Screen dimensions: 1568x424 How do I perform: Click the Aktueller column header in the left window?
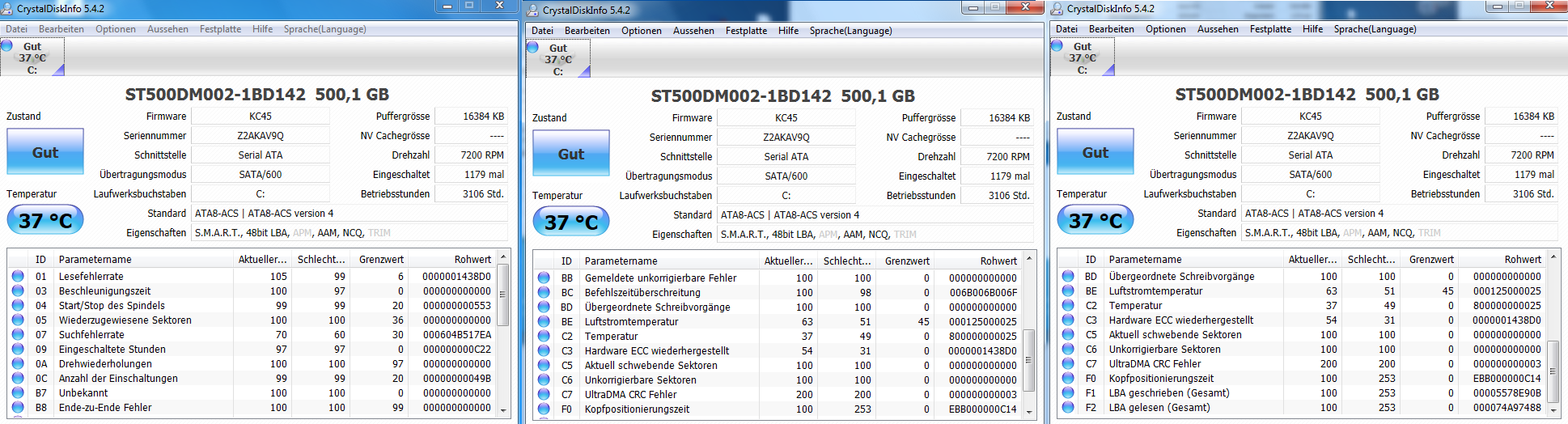point(263,260)
